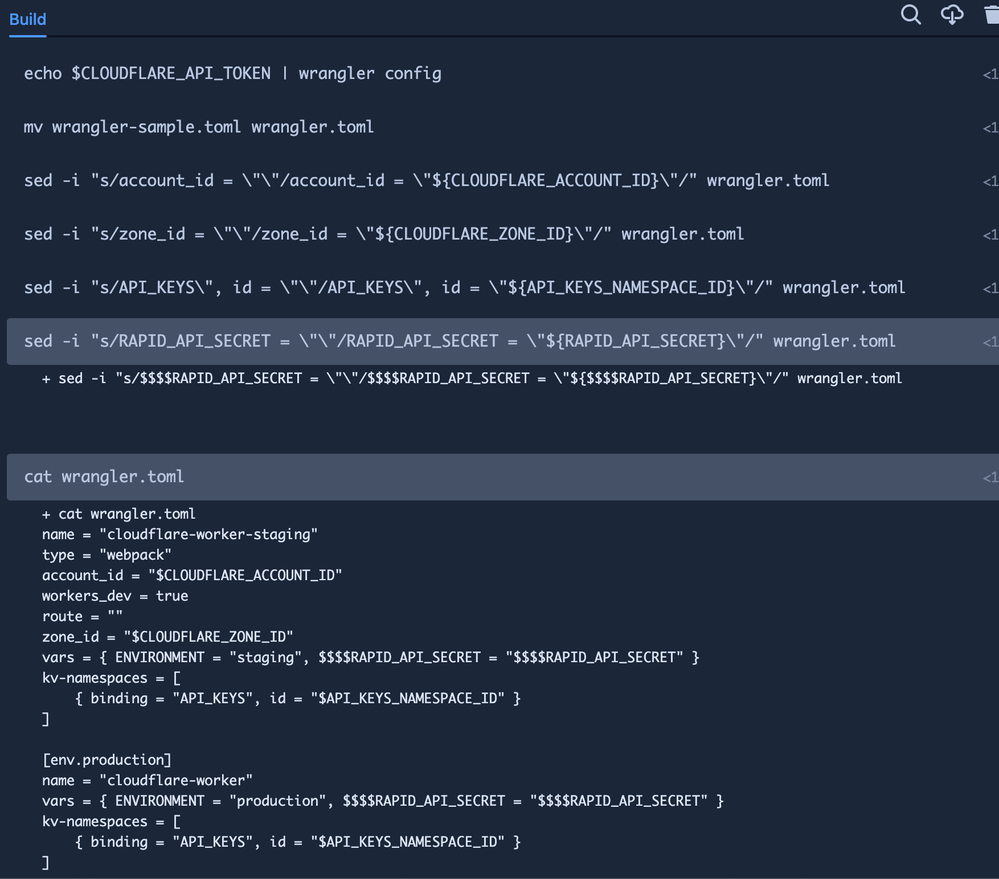Click the vars line with ENVIRONMENT "staging"
999x879 pixels.
pos(370,657)
